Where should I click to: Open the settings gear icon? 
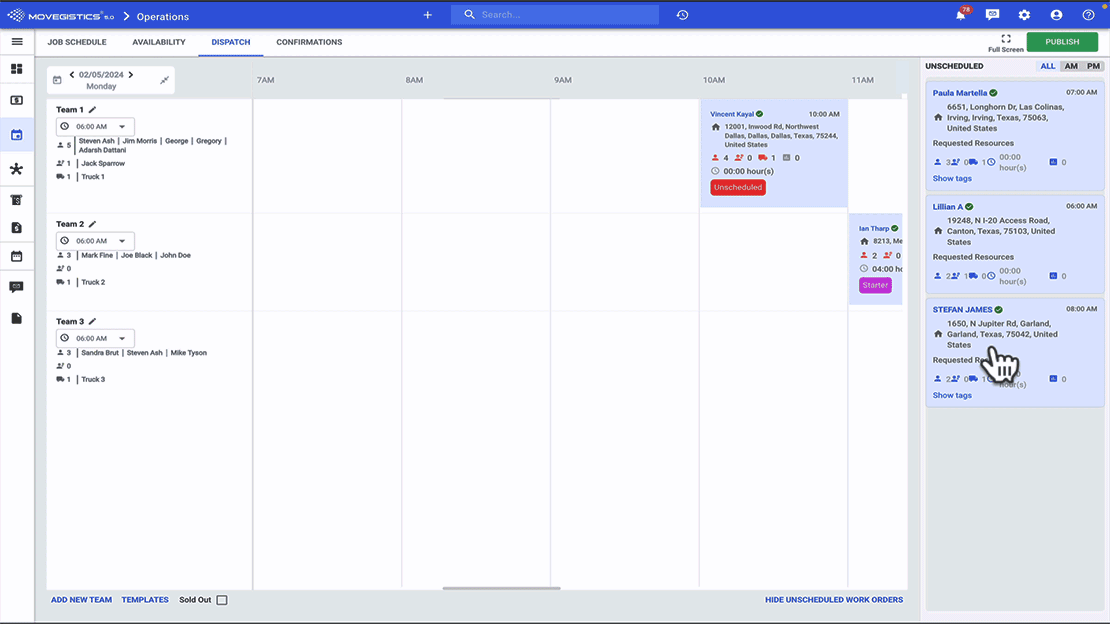[1024, 16]
